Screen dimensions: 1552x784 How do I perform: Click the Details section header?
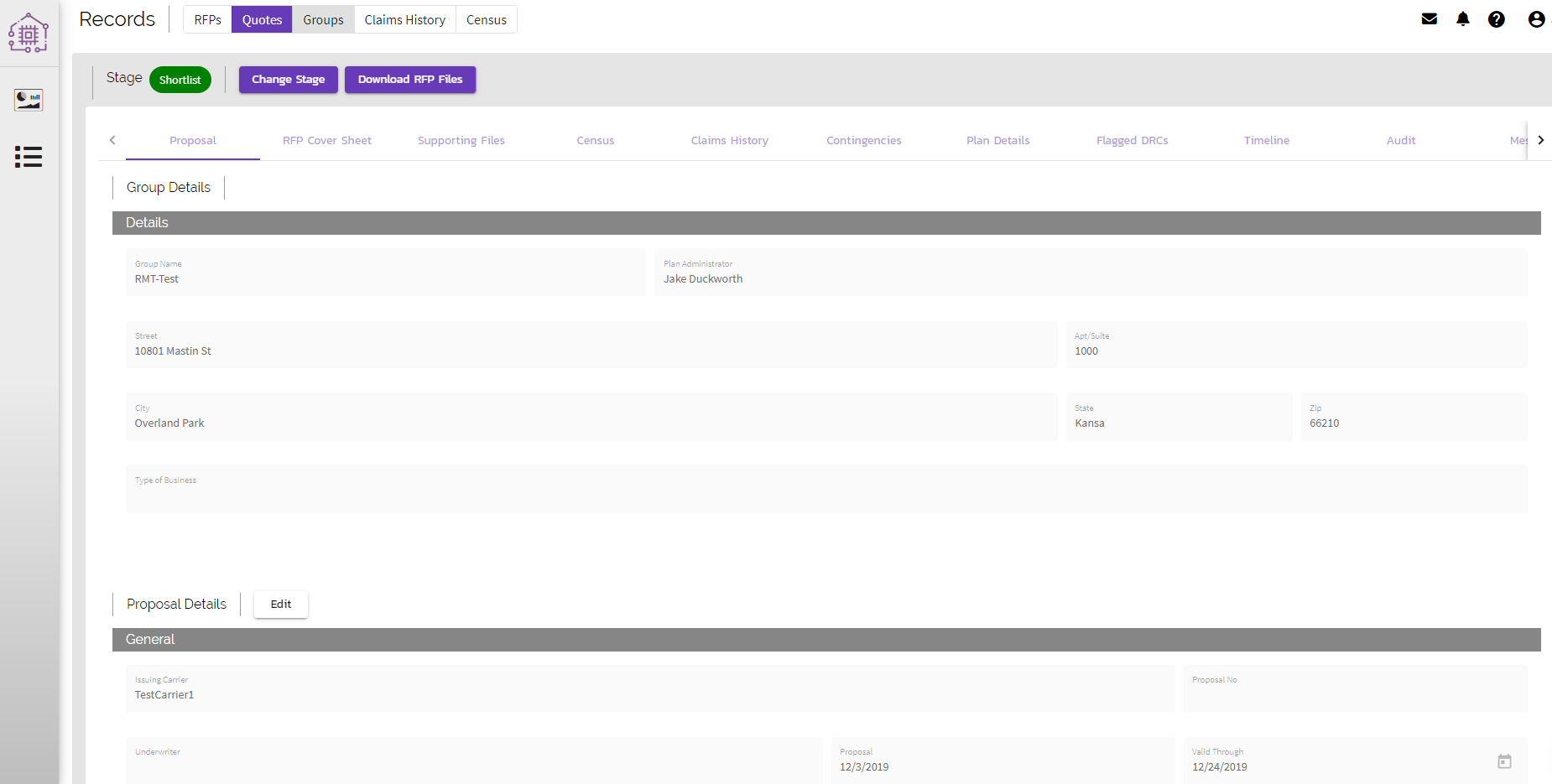(x=826, y=223)
